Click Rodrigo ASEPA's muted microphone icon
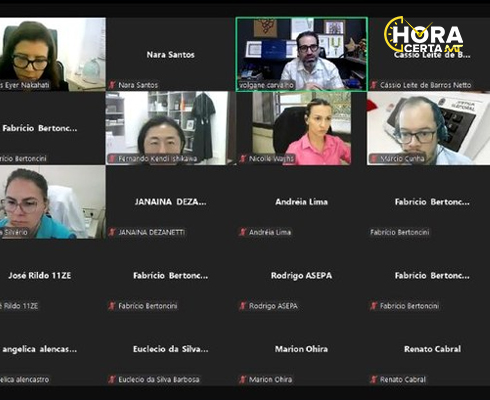The height and width of the screenshot is (400, 490). coord(243,306)
